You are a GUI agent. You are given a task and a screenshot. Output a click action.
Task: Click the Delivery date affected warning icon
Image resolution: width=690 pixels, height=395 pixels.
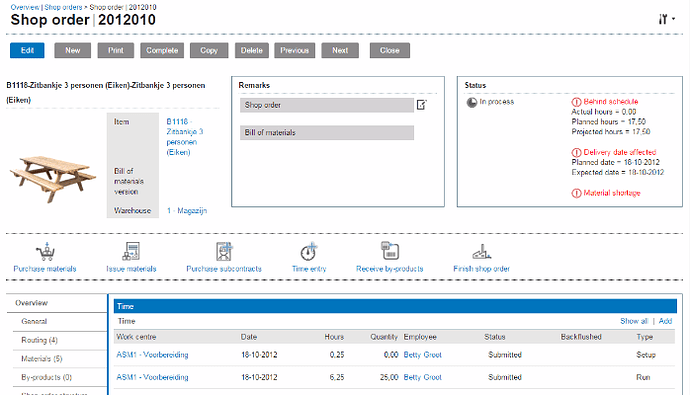click(576, 153)
